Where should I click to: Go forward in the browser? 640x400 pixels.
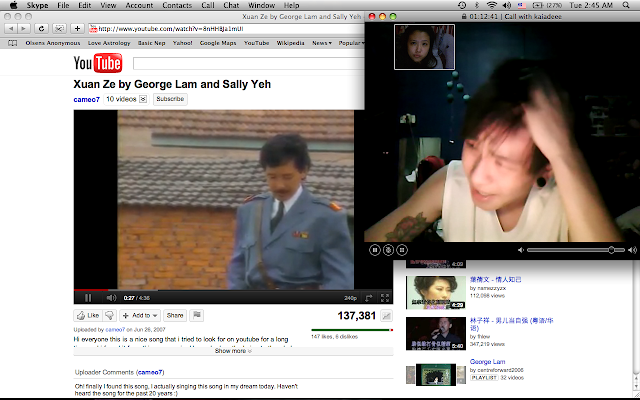point(24,29)
